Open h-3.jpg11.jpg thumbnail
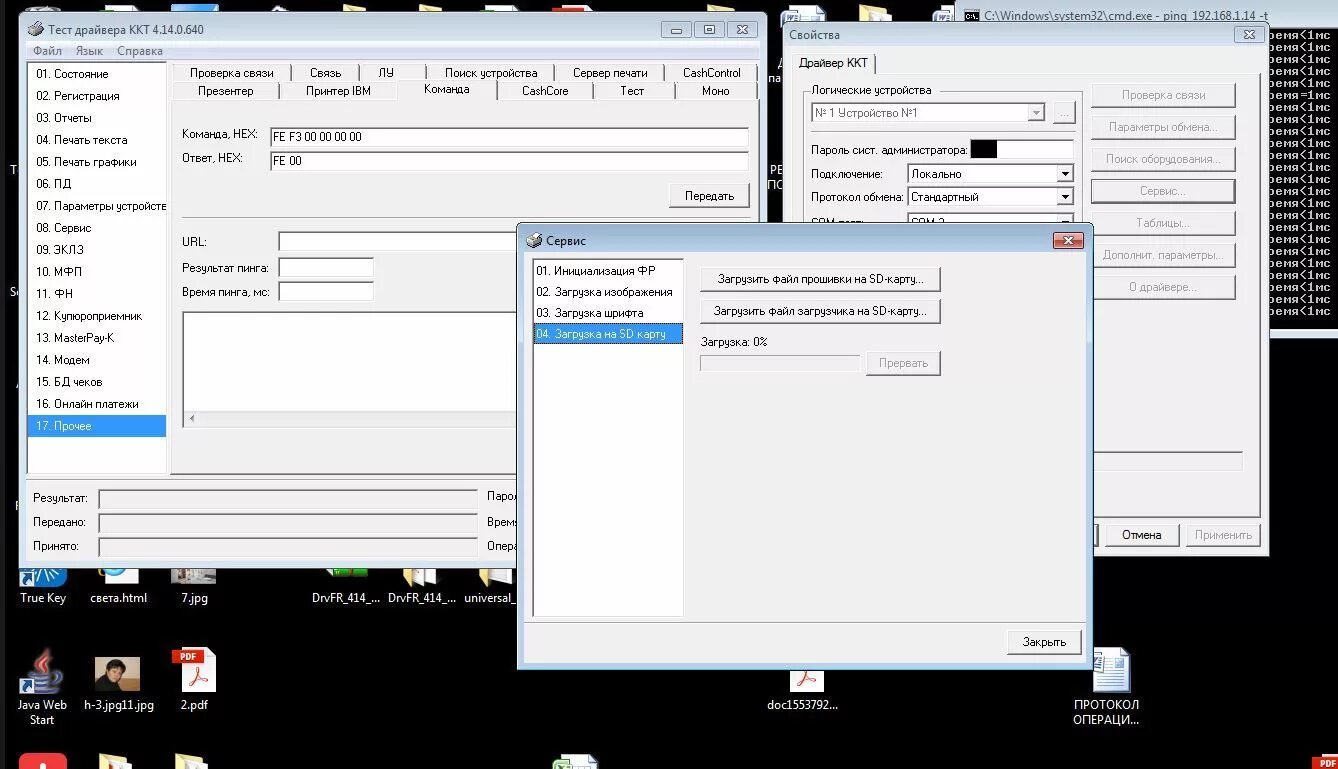1338x769 pixels. pyautogui.click(x=118, y=683)
